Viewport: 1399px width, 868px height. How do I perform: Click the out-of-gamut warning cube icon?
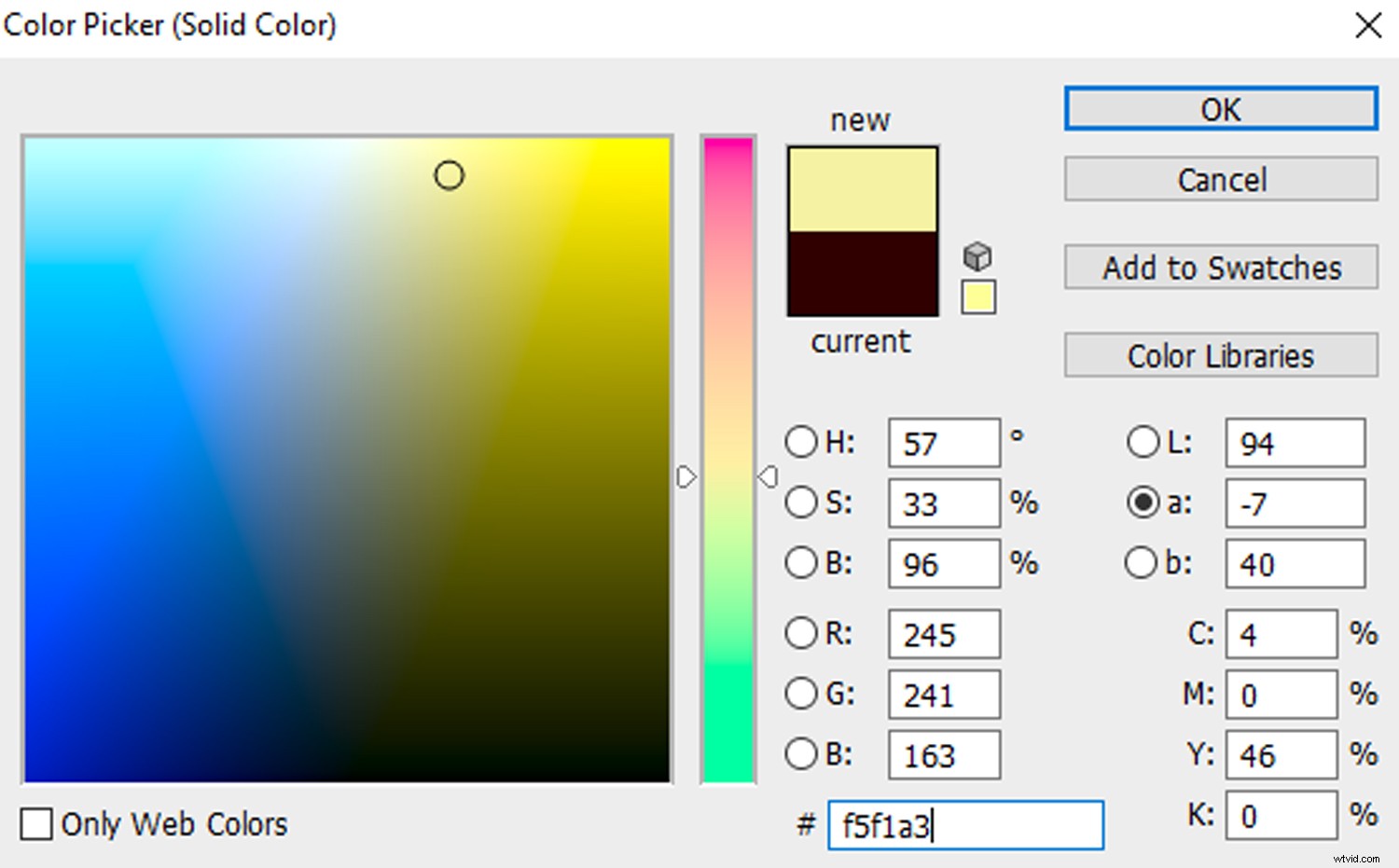click(977, 255)
